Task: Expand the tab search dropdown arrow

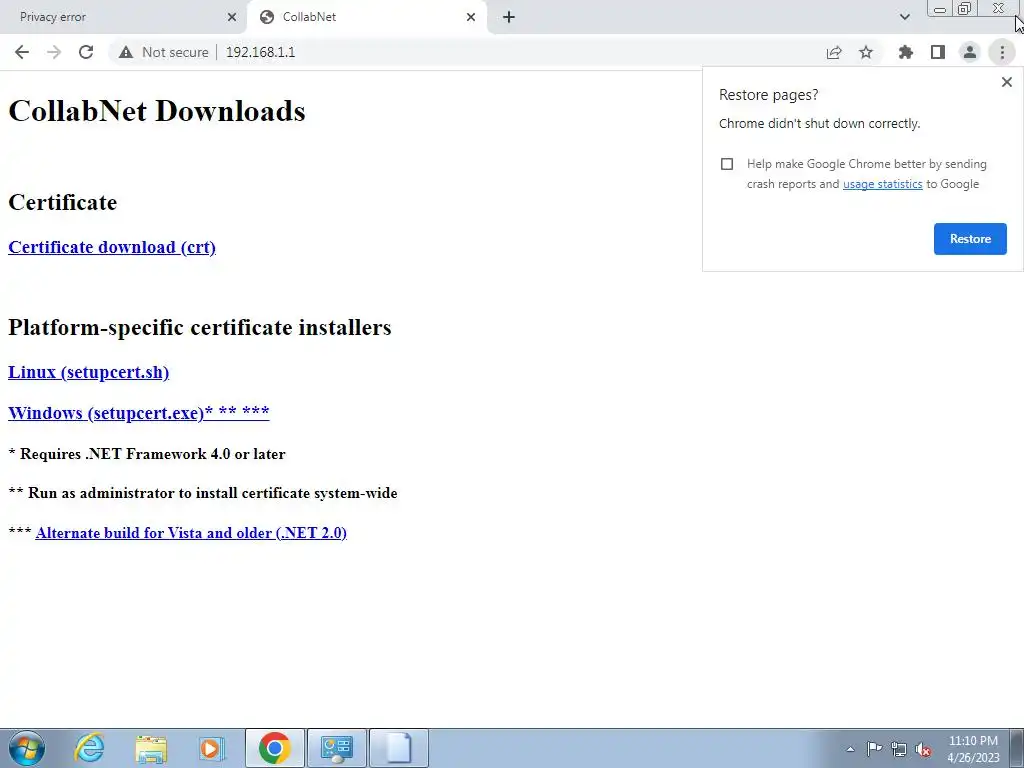Action: point(904,17)
